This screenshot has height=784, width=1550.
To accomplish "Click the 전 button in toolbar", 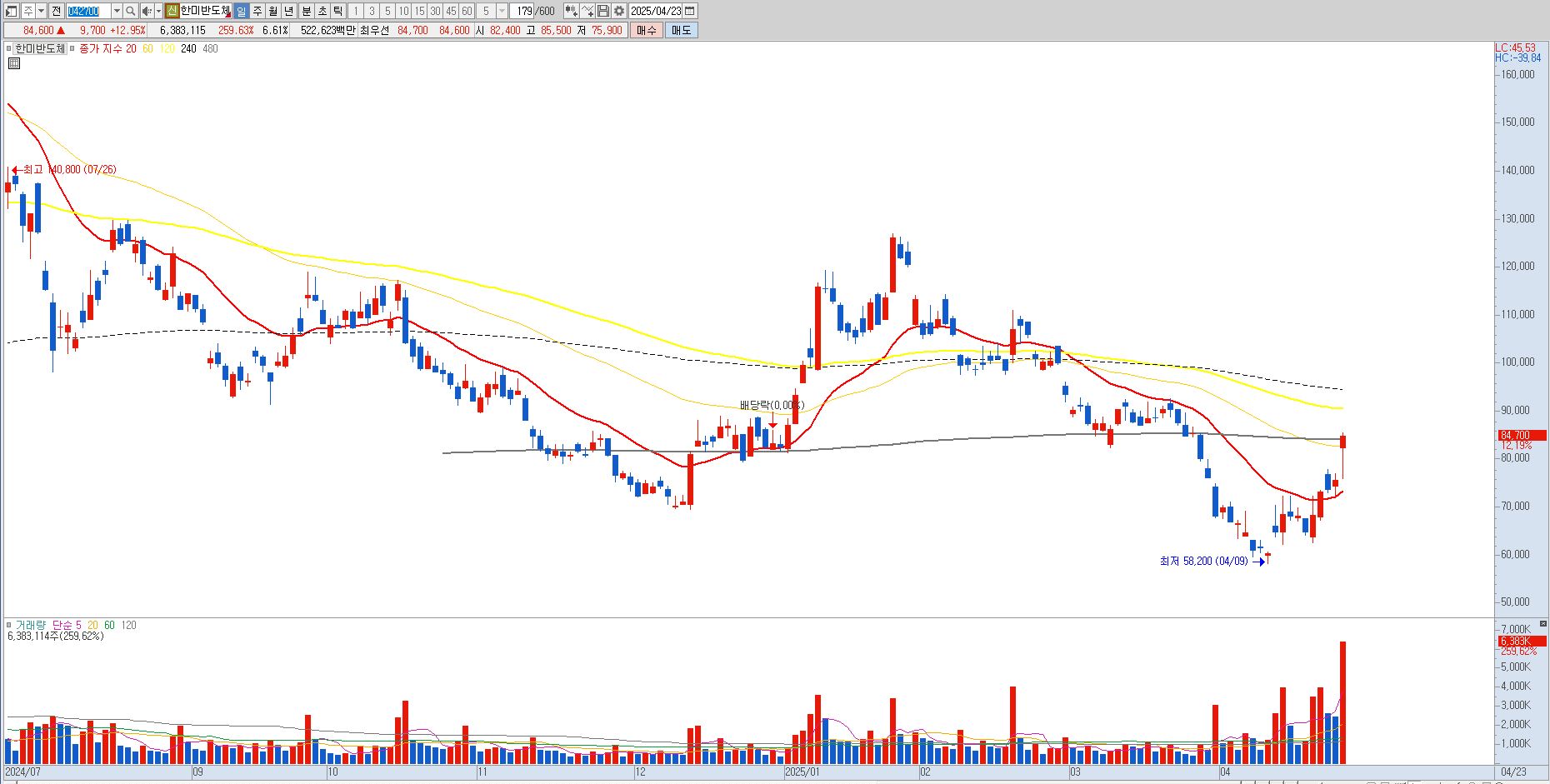I will coord(56,11).
